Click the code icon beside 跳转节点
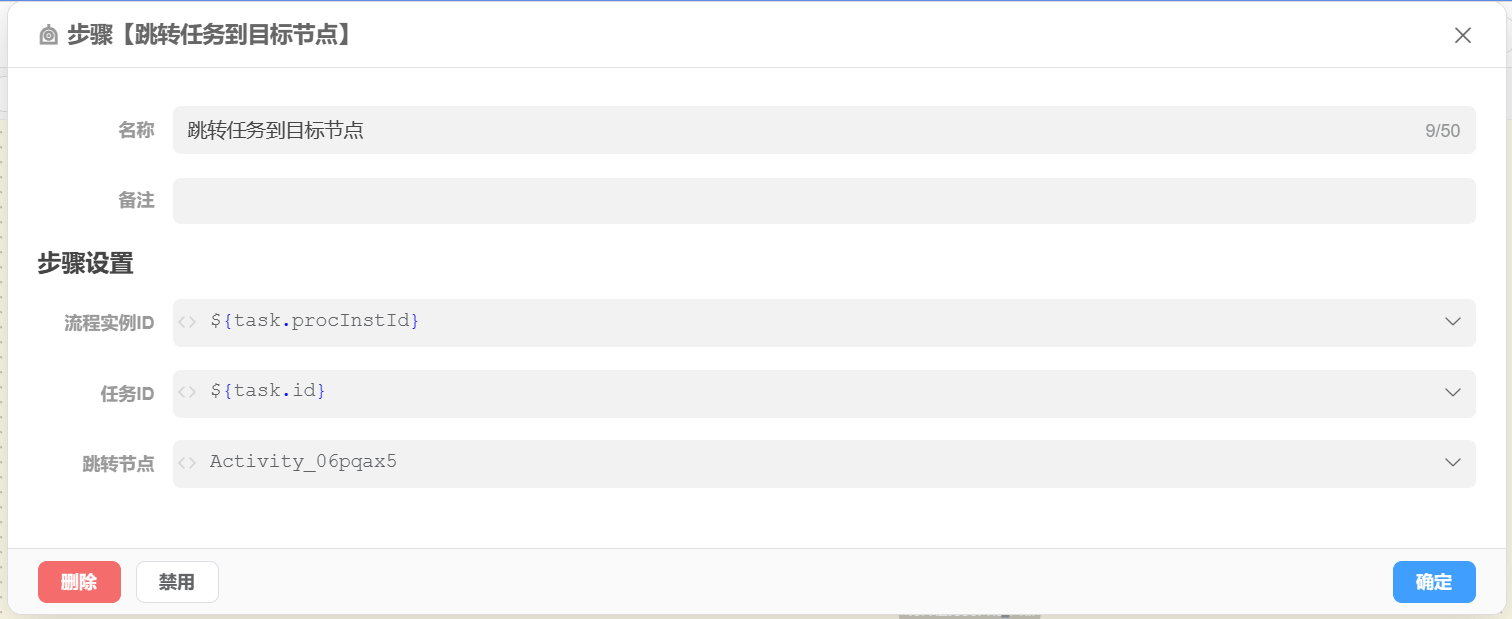The width and height of the screenshot is (1512, 619). pyautogui.click(x=187, y=462)
